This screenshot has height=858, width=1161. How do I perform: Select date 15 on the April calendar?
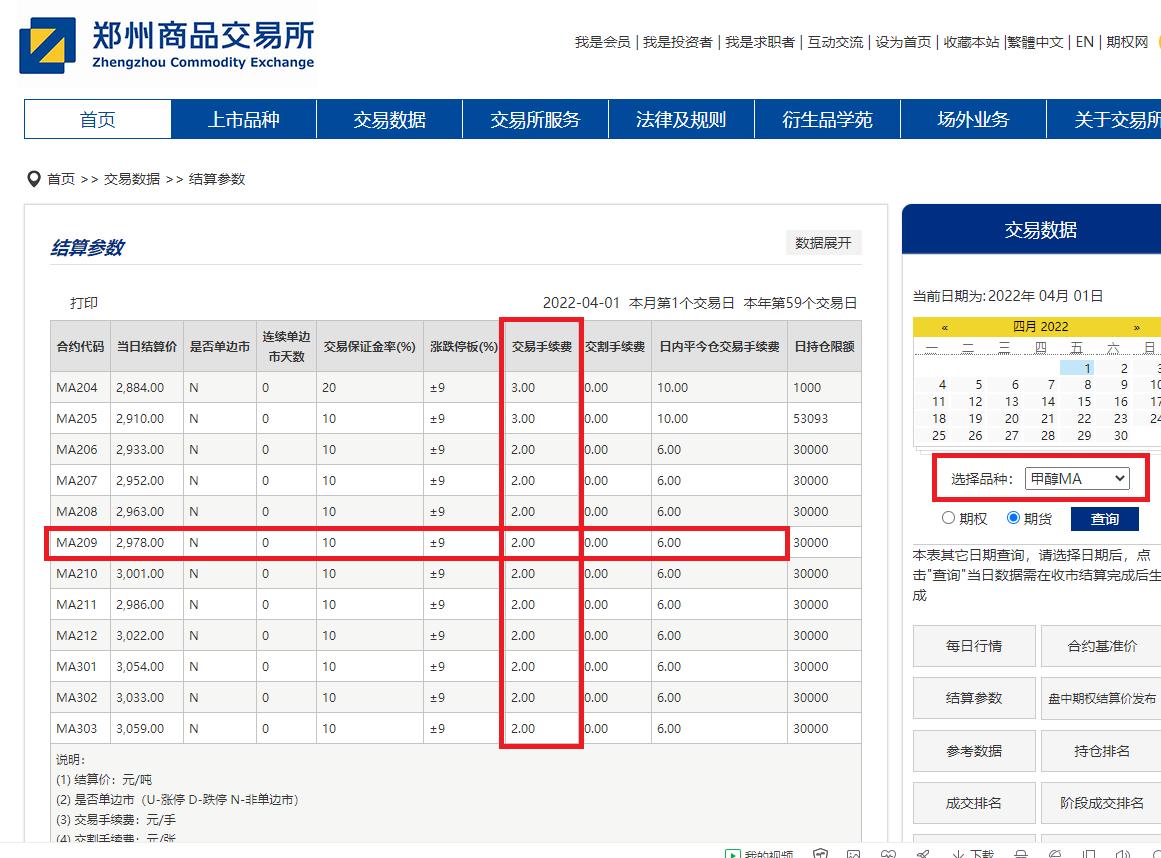click(x=1083, y=401)
